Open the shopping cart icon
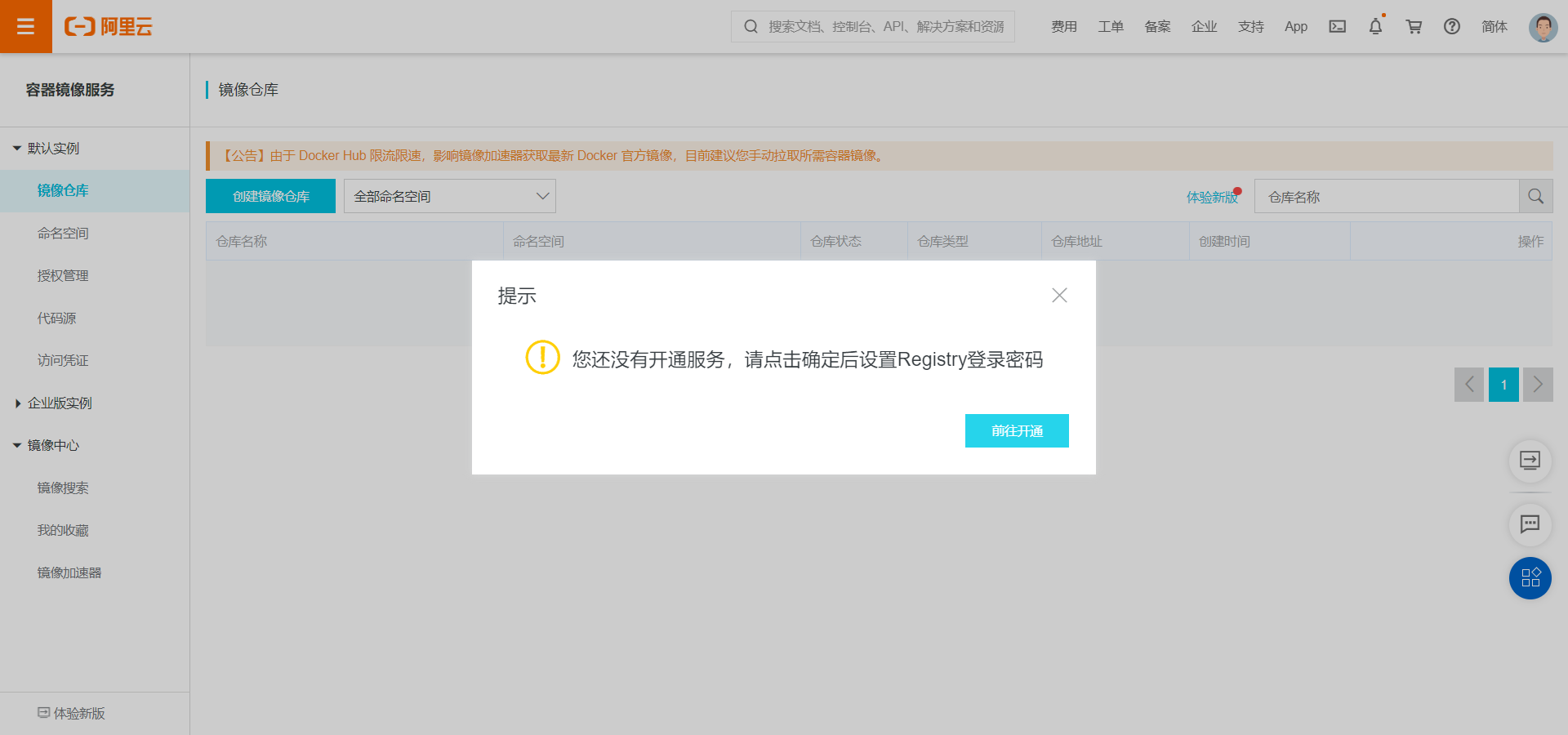Viewport: 1568px width, 735px height. pos(1414,27)
